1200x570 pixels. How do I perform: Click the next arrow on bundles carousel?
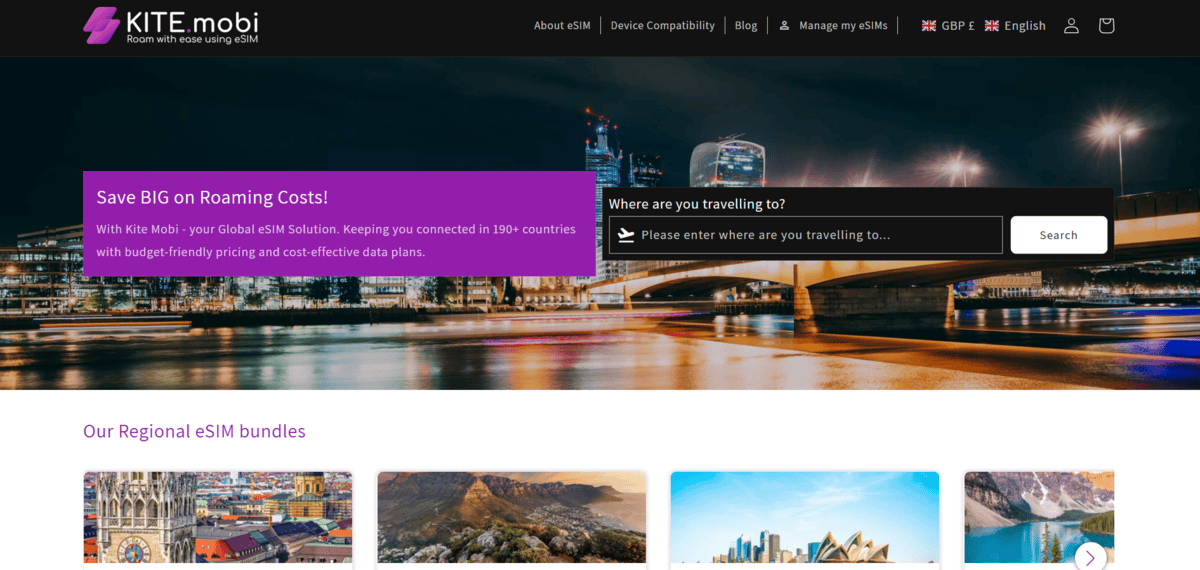[1090, 556]
